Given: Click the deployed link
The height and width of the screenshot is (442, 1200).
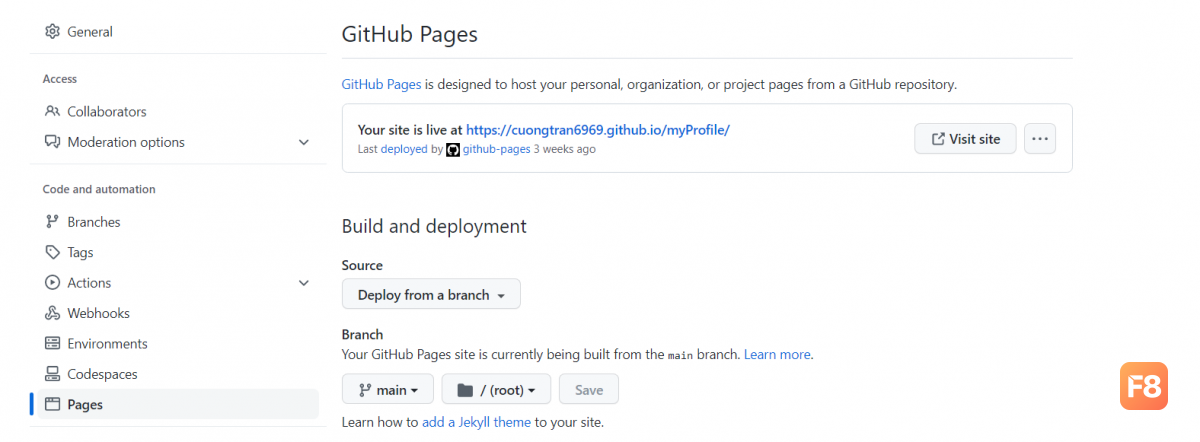Looking at the screenshot, I should [x=404, y=149].
